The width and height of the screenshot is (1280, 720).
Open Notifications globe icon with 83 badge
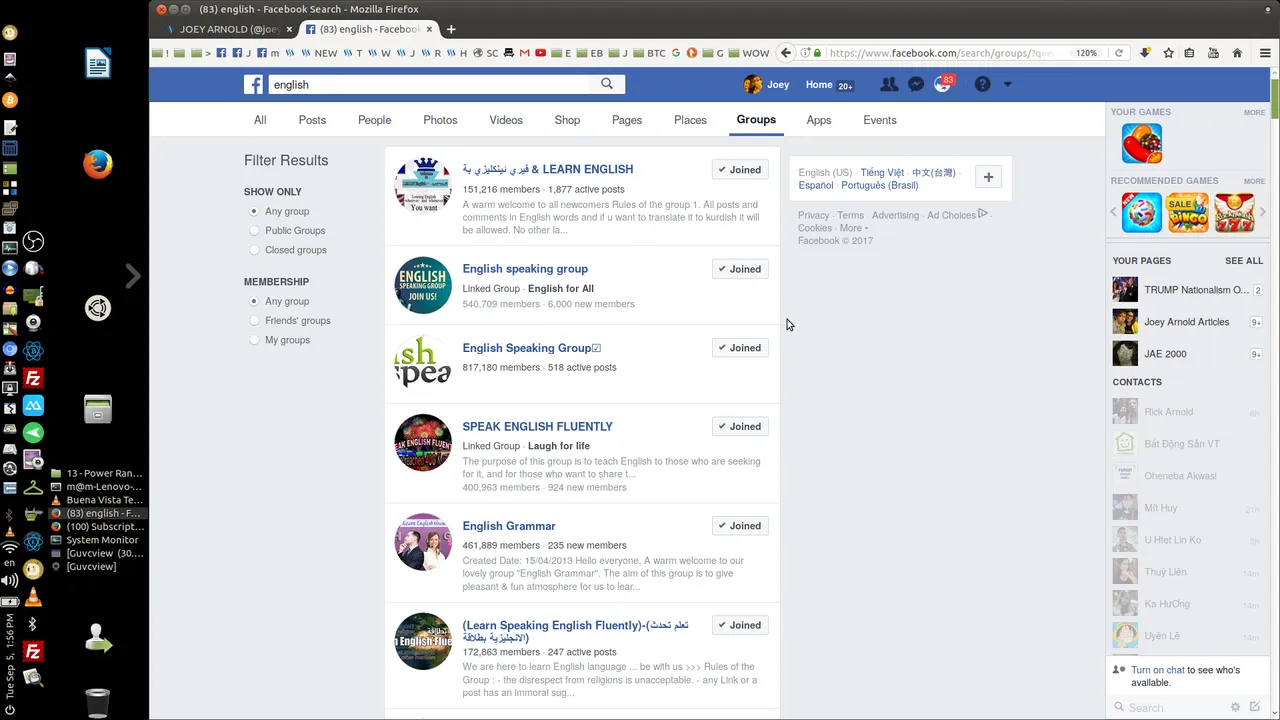[942, 84]
